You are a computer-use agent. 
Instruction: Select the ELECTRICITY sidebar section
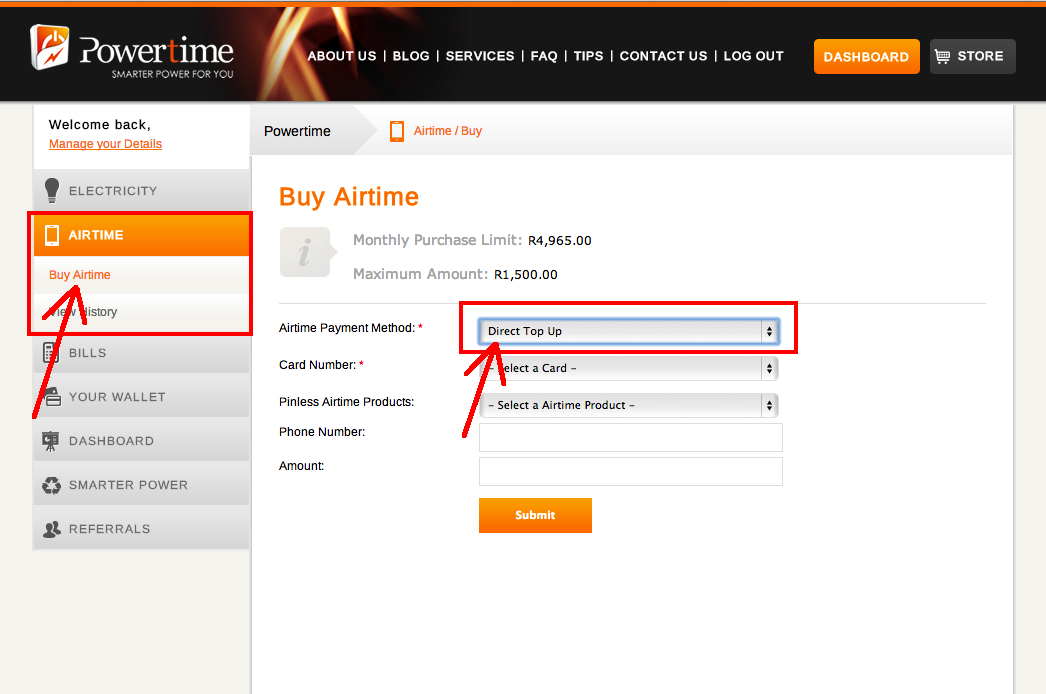[141, 190]
